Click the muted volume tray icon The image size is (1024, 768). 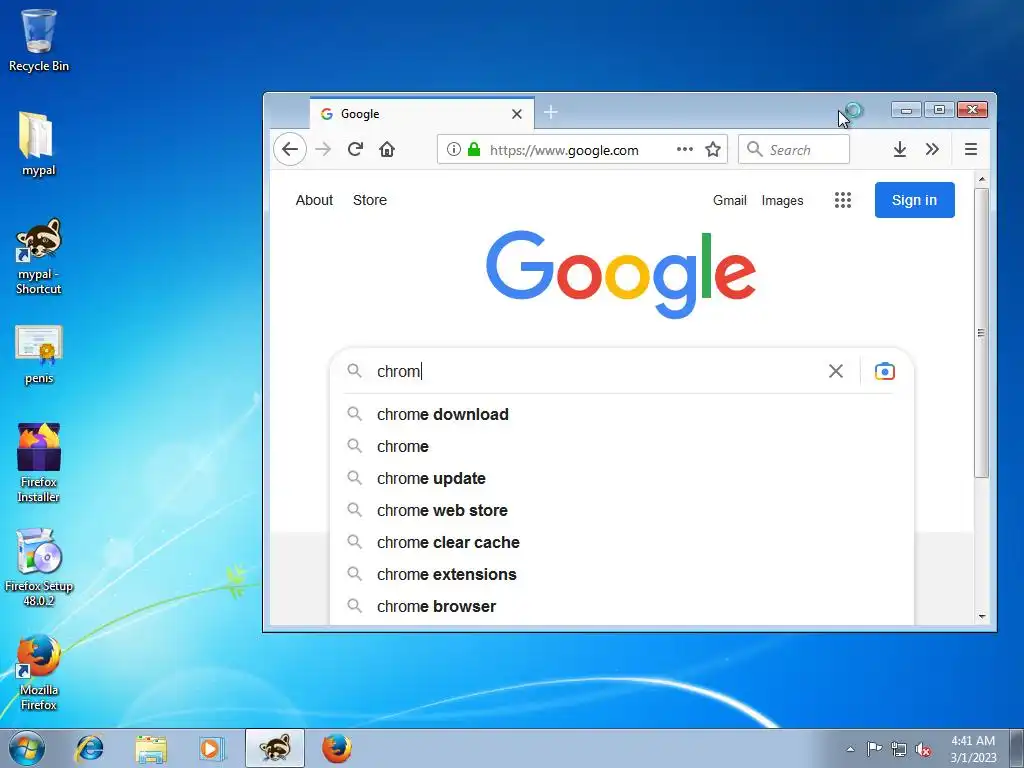[923, 749]
